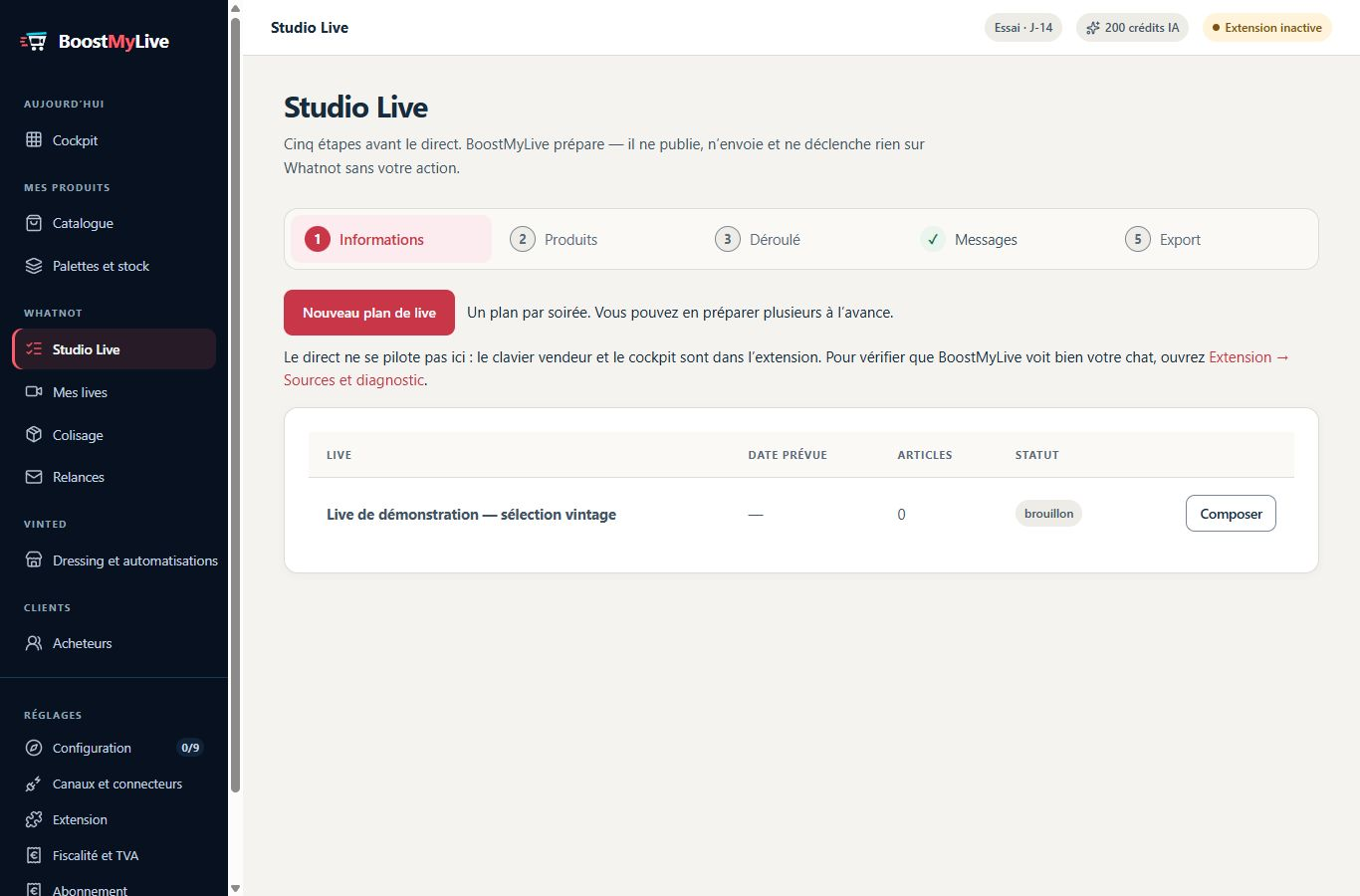The height and width of the screenshot is (896, 1360).
Task: Click the sparkle icon beside 200 crédits IA
Action: point(1092,28)
